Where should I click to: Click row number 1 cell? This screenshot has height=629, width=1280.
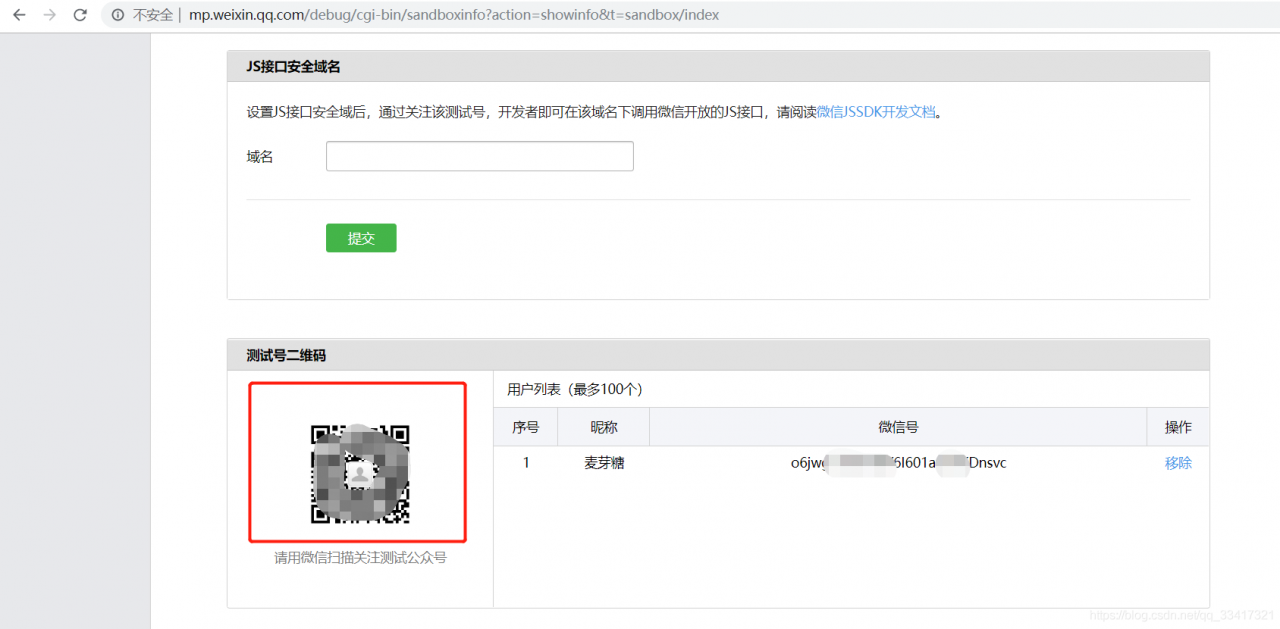pos(526,463)
